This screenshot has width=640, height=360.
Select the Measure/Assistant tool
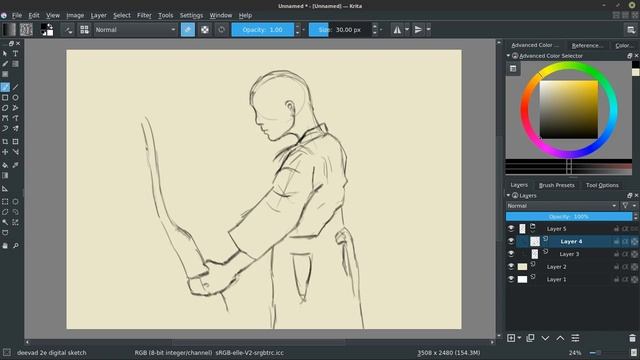pyautogui.click(x=5, y=189)
